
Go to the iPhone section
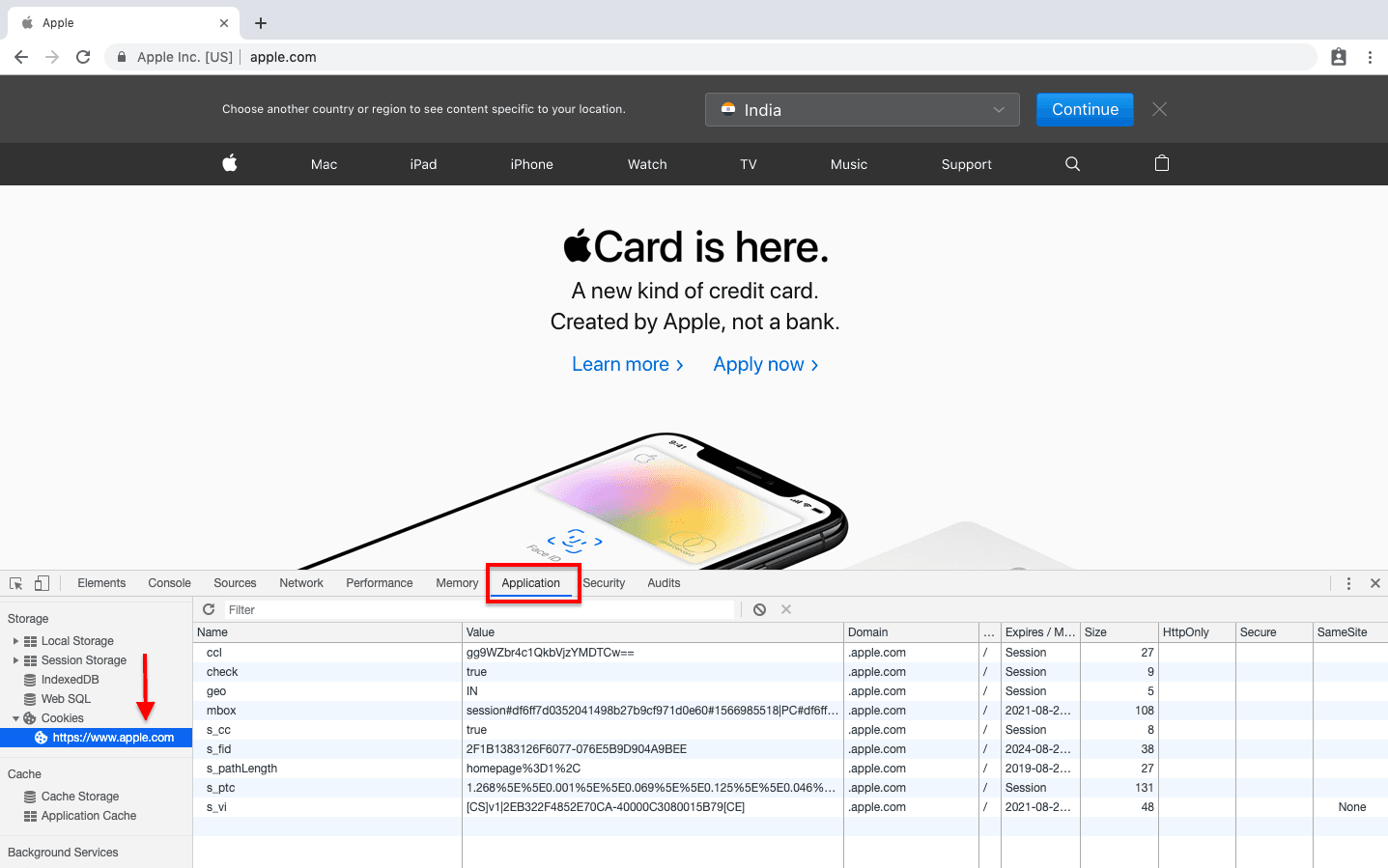532,164
